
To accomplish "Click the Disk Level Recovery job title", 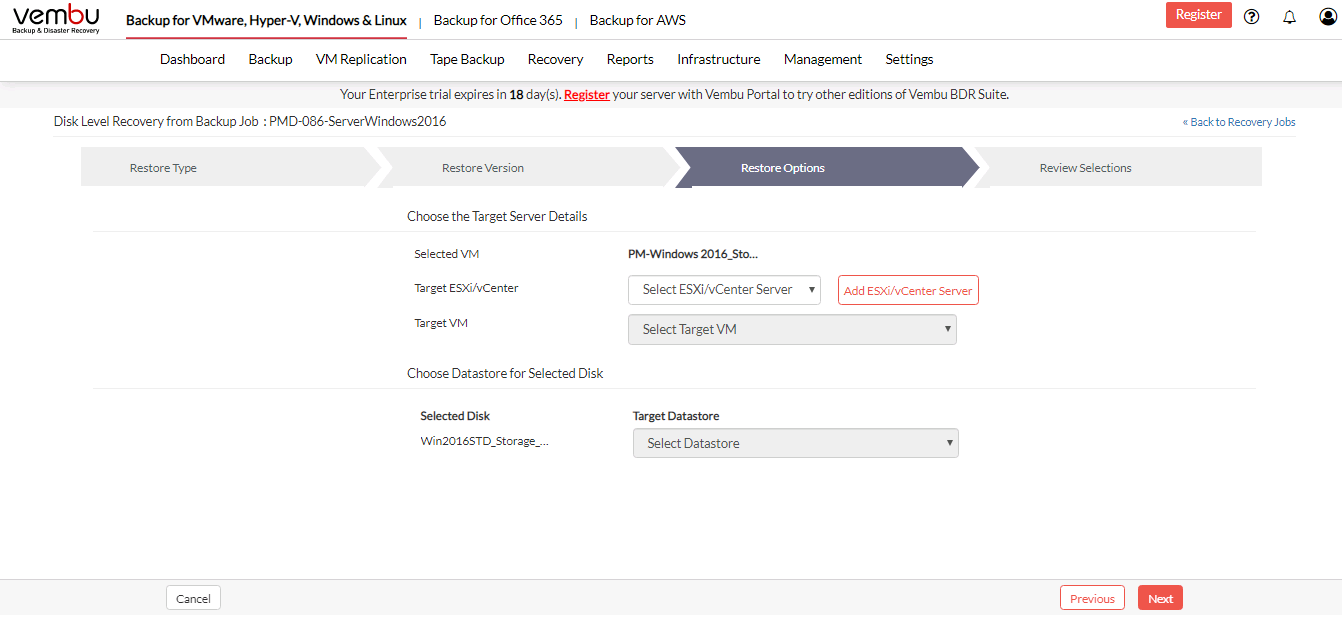I will [250, 121].
